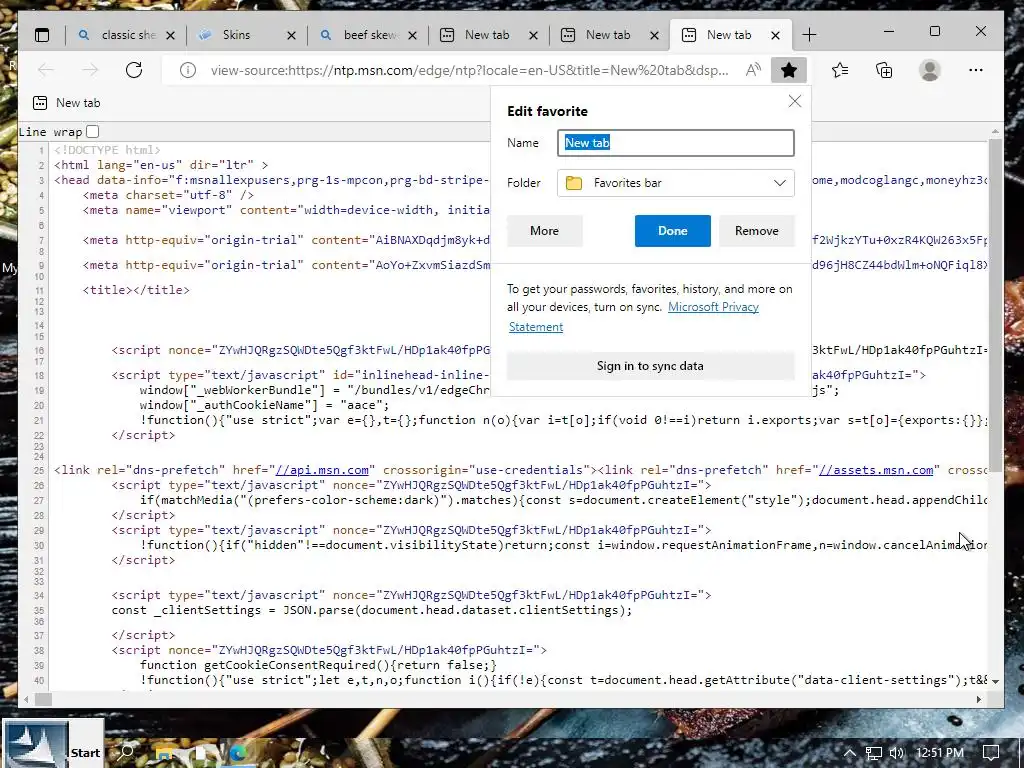
Task: Open the tab actions menu icon
Action: pyautogui.click(x=42, y=35)
